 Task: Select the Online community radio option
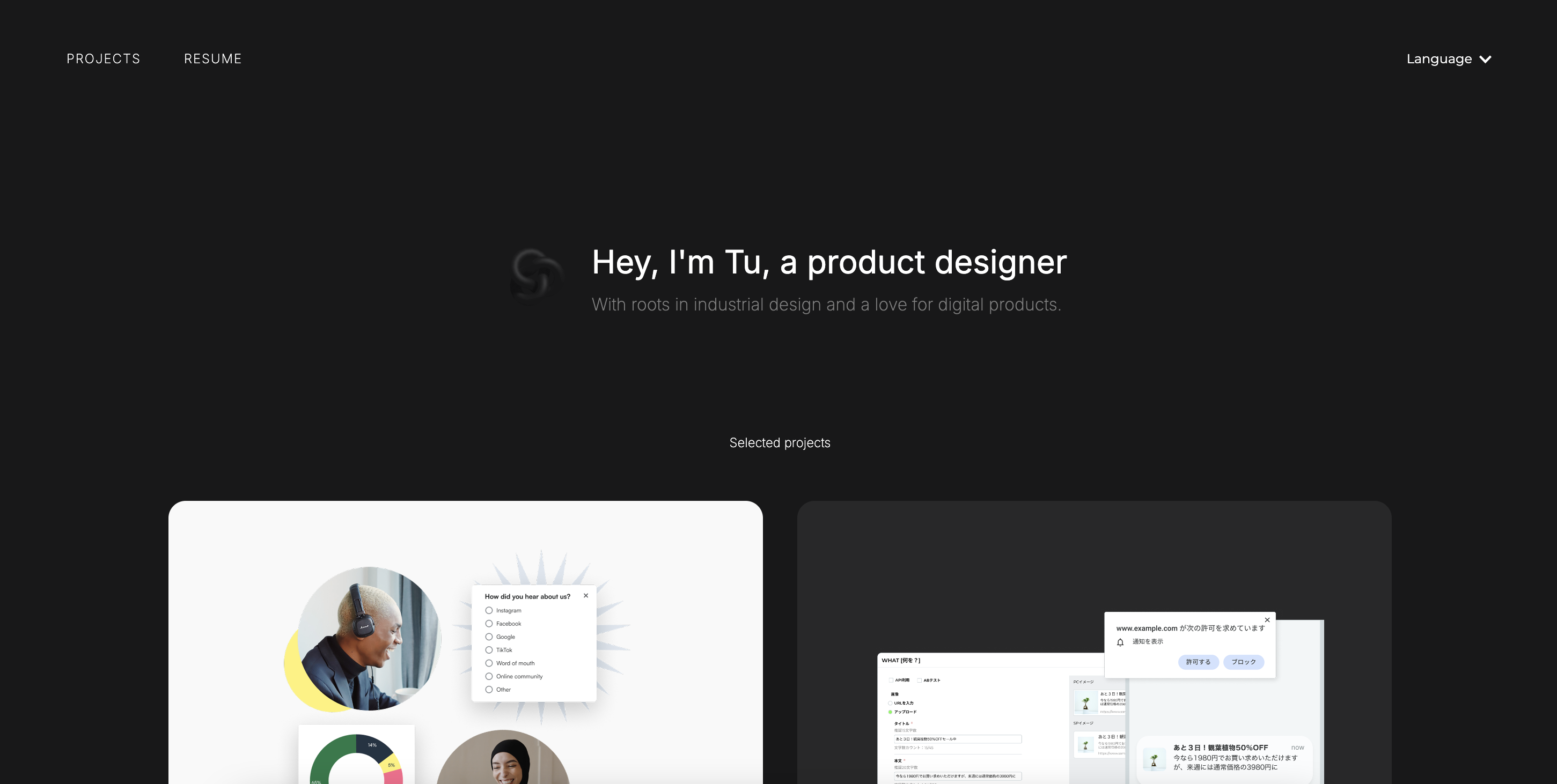coord(489,677)
